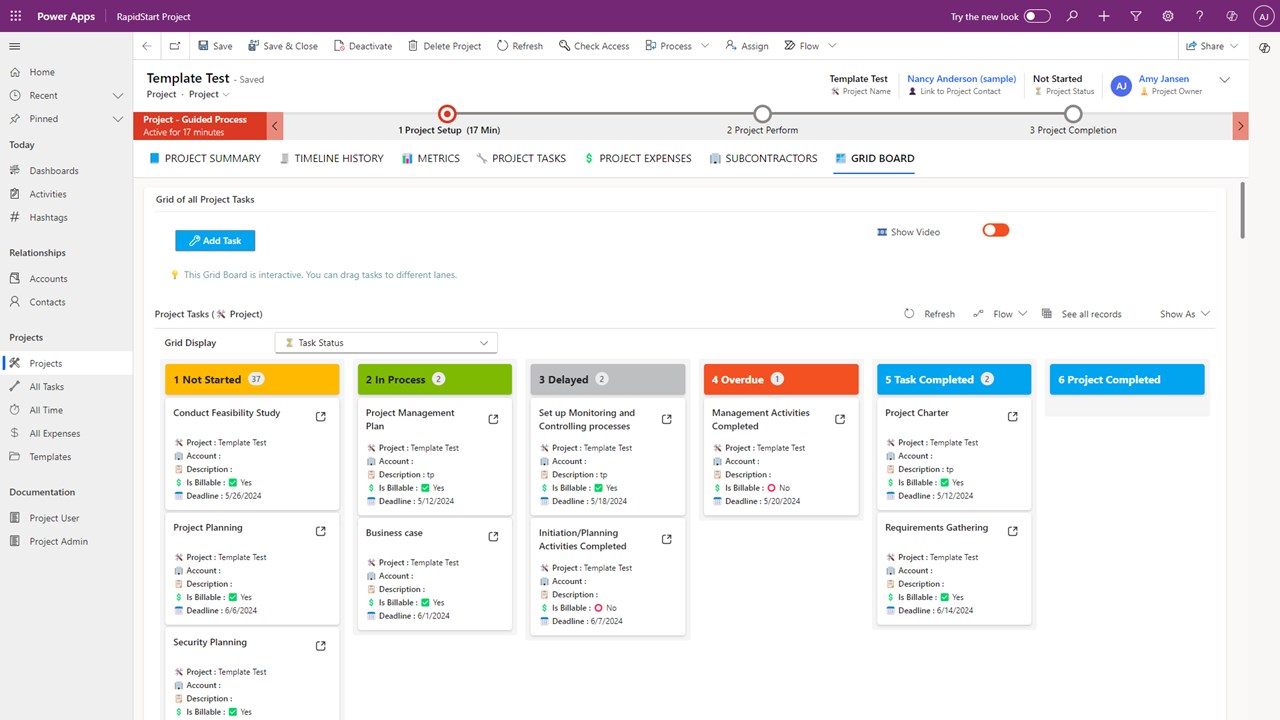Open the Amy Jansen owner link

click(x=1164, y=79)
